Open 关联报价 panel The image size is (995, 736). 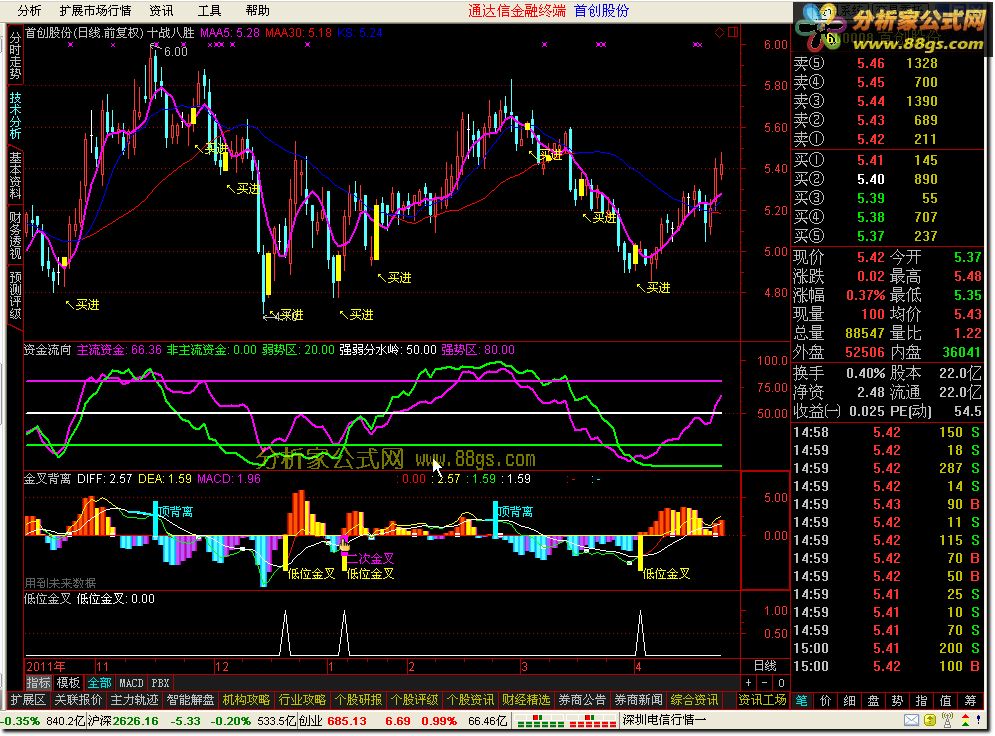click(x=77, y=700)
